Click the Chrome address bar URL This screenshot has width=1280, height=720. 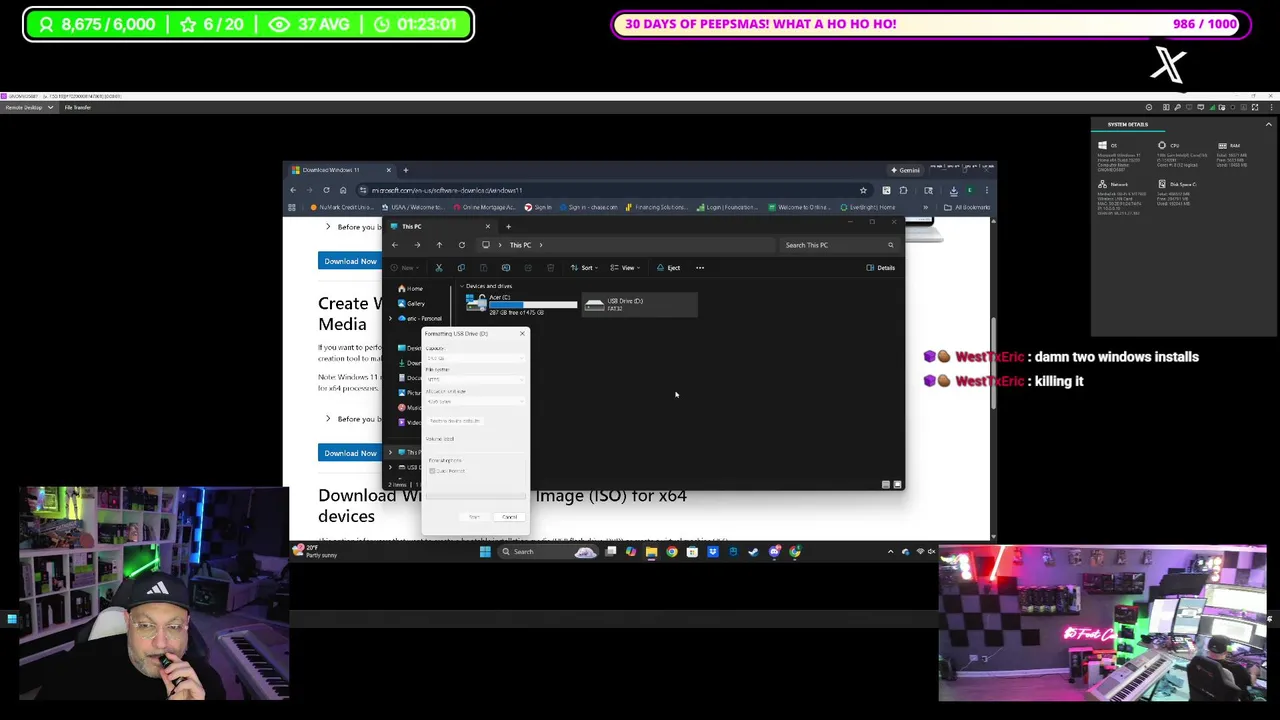(447, 190)
